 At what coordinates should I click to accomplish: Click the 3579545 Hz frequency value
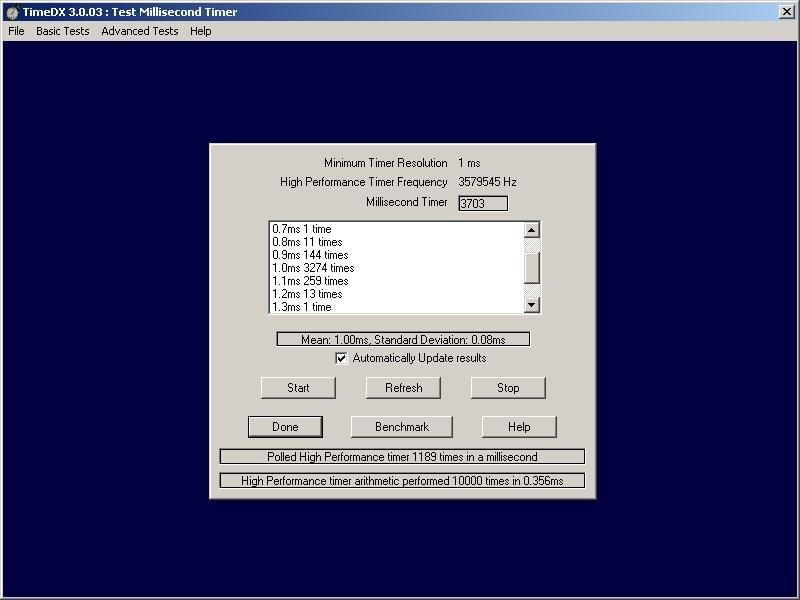pyautogui.click(x=487, y=182)
